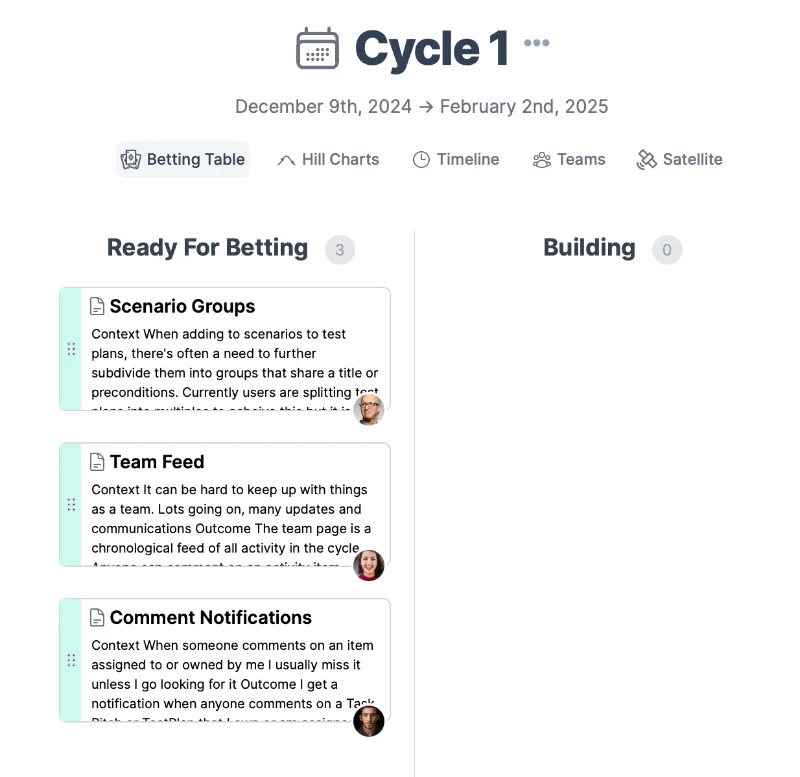Click the document icon beside Scenario Groups
The width and height of the screenshot is (800, 777).
pos(97,306)
